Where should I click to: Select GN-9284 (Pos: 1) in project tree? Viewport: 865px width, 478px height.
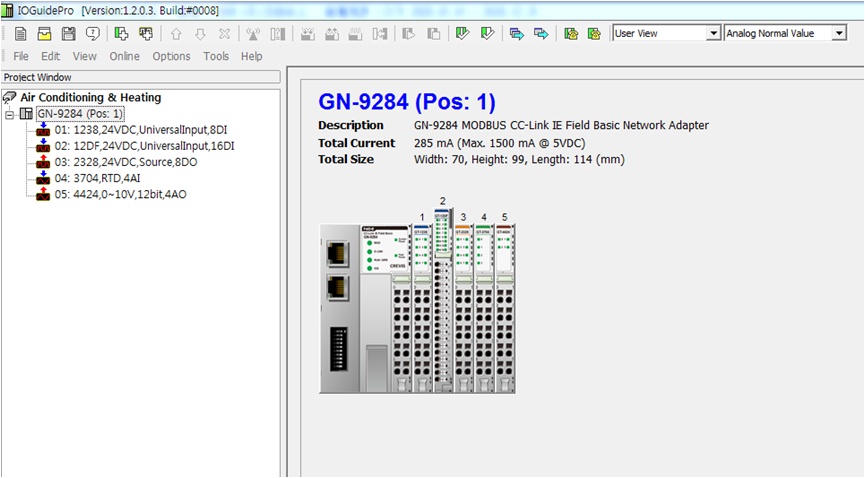click(x=80, y=114)
